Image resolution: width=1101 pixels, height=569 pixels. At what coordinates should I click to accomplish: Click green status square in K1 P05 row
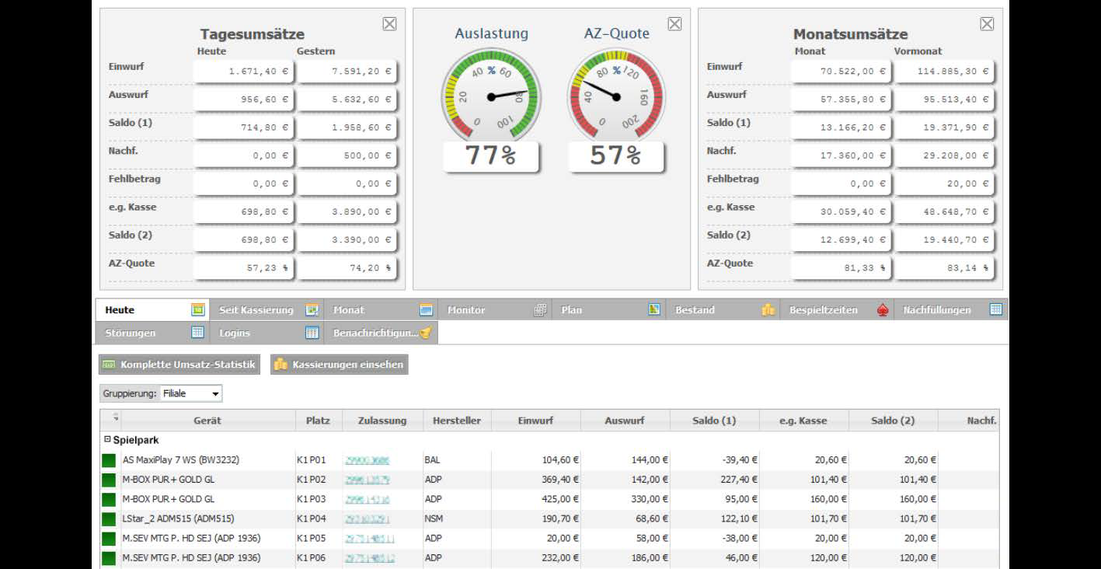[109, 539]
